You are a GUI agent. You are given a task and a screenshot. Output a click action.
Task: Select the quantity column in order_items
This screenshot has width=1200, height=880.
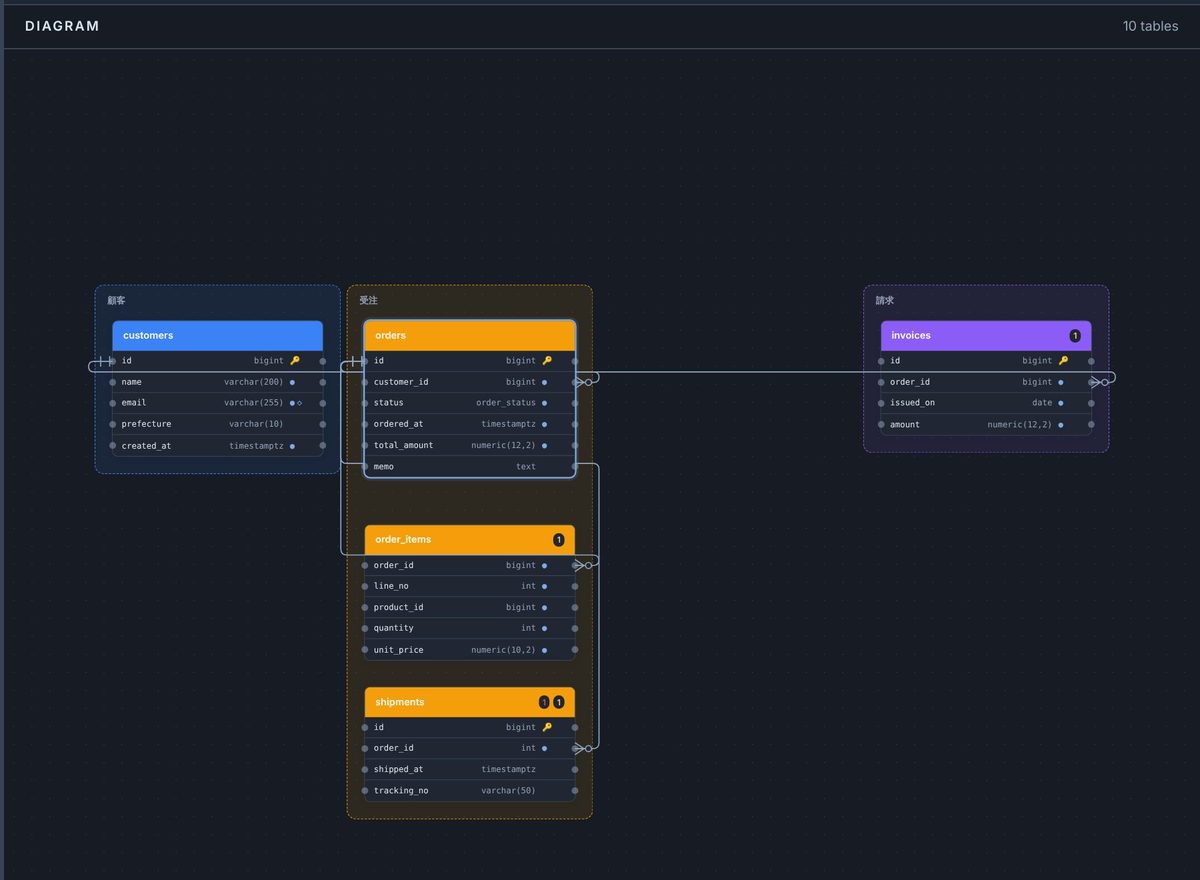pos(470,628)
